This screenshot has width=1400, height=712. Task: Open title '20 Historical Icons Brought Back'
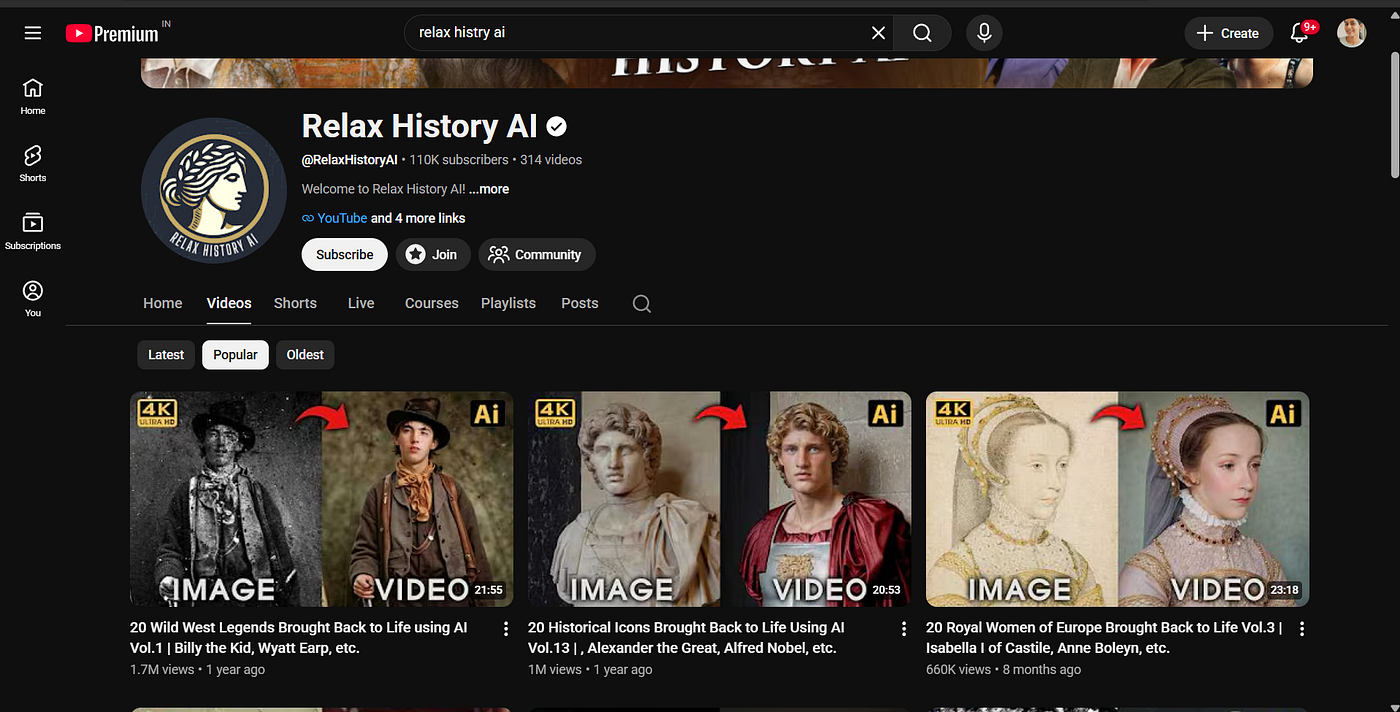[x=686, y=638]
